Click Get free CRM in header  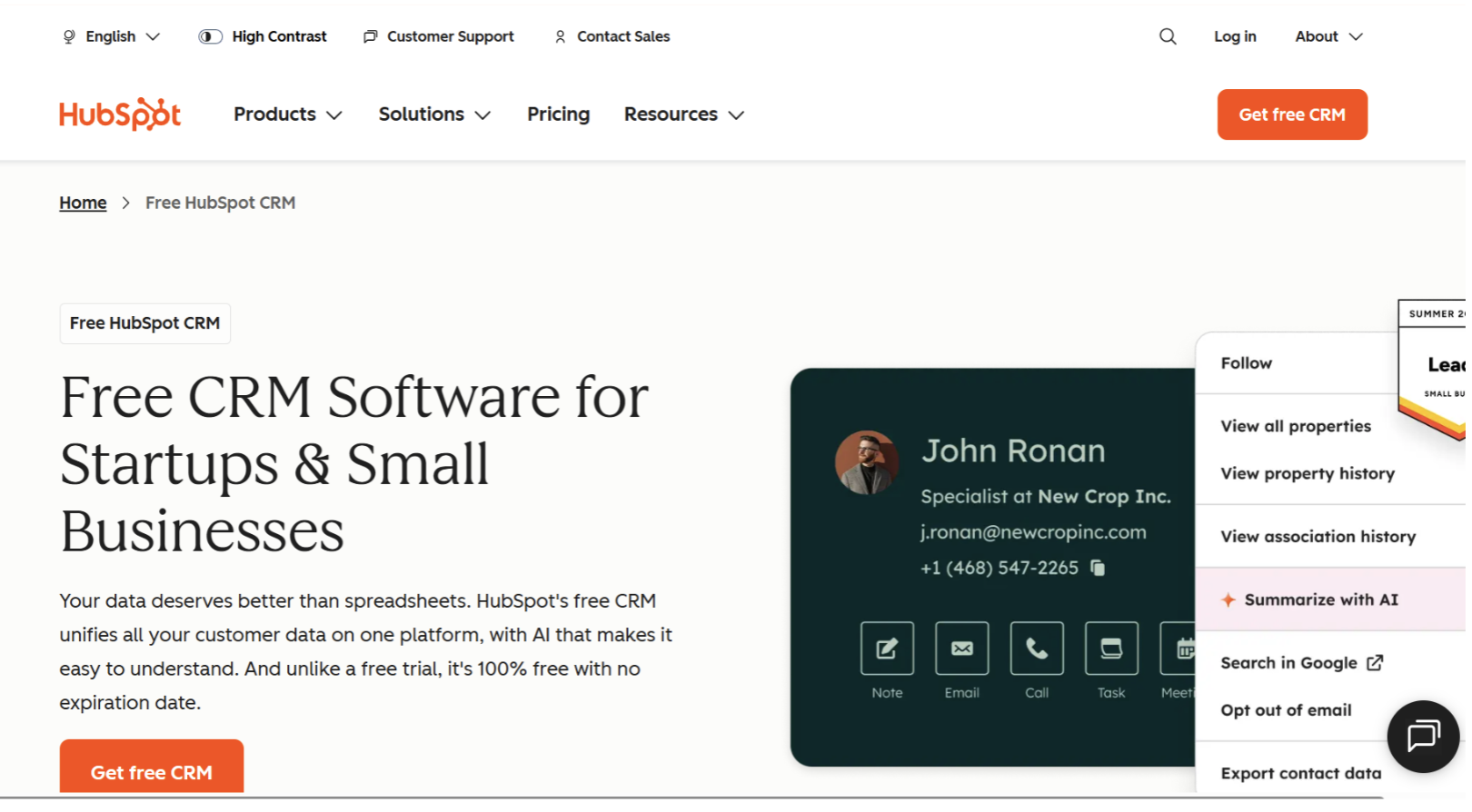coord(1292,114)
